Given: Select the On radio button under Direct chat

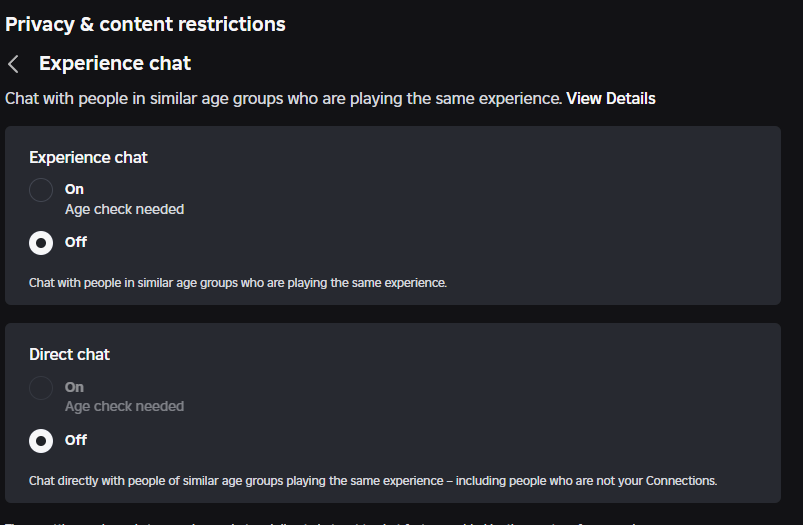Looking at the screenshot, I should click(x=41, y=388).
